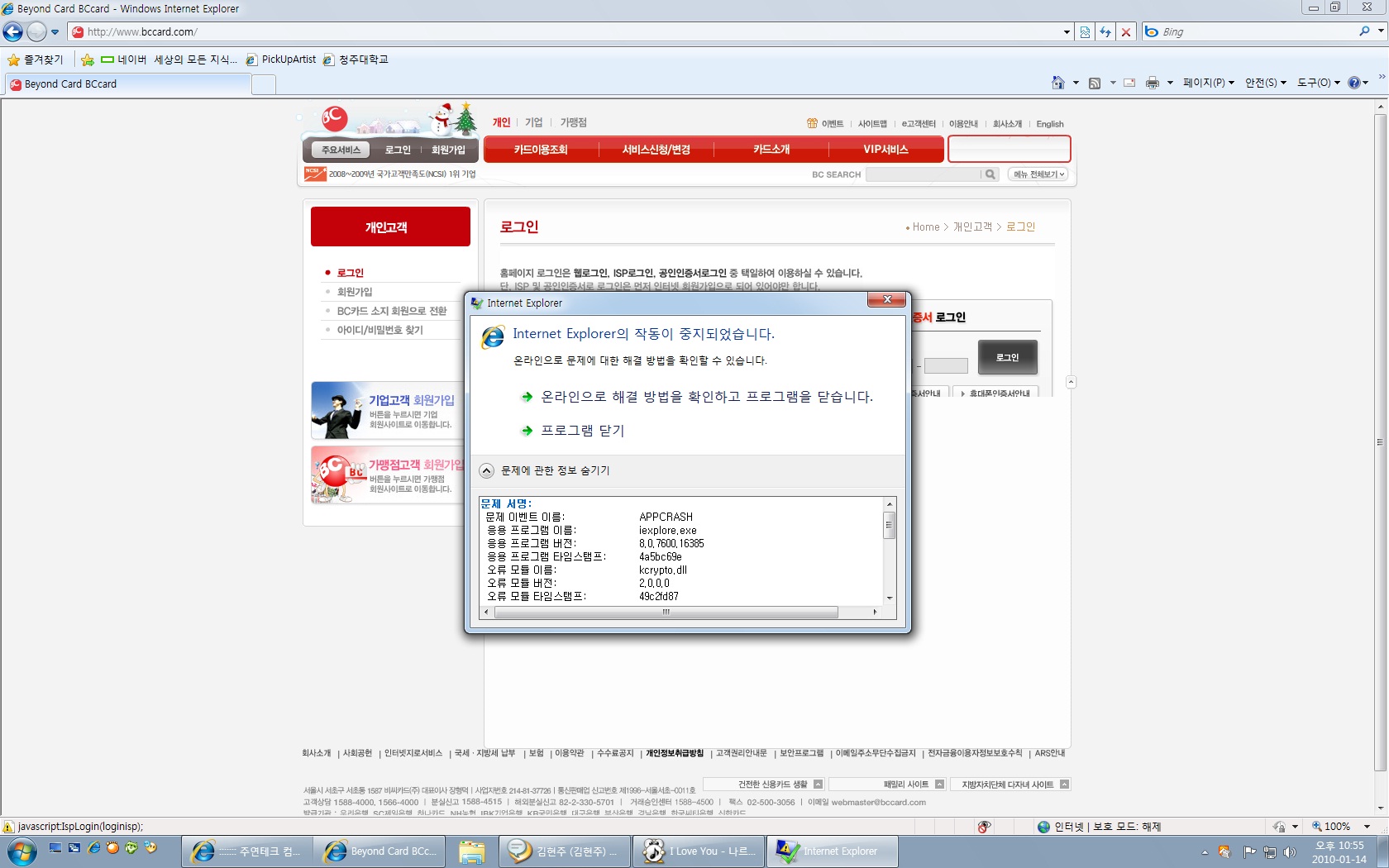Open recent pages dropdown next to Forward
The image size is (1389, 868).
point(55,32)
